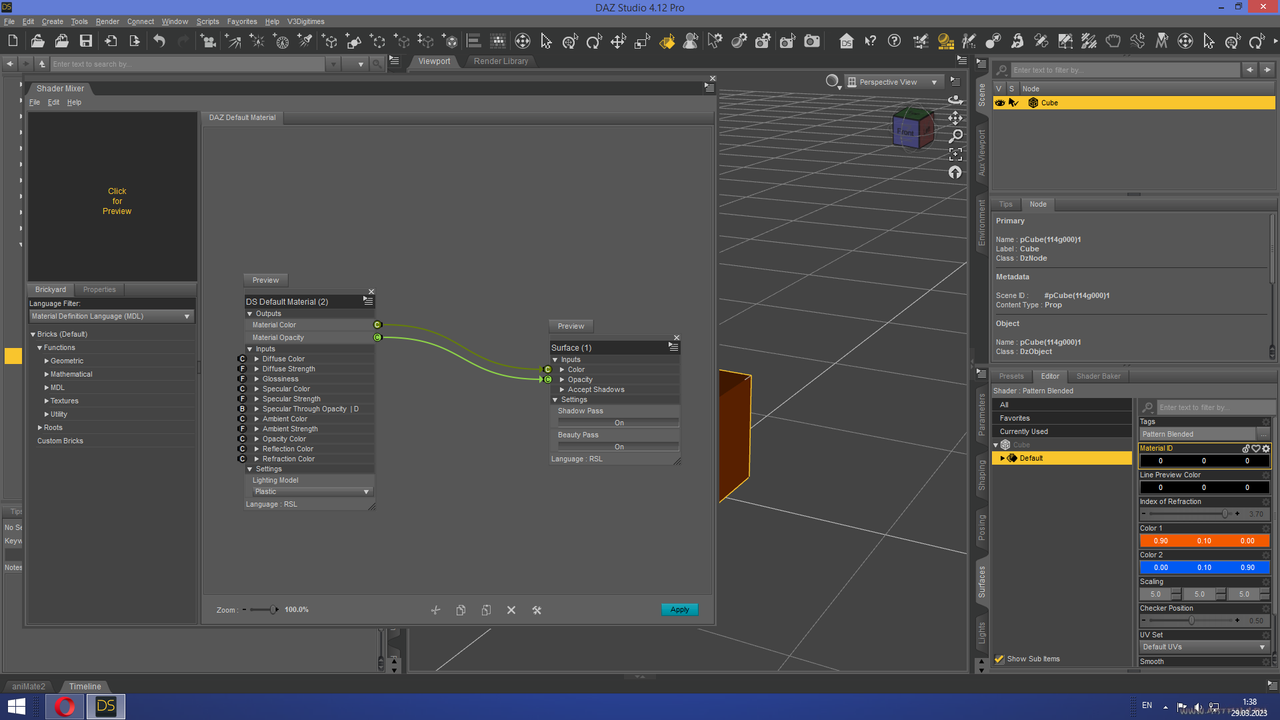Collapse Outputs section of DS Default Material
The image size is (1280, 720).
[250, 314]
